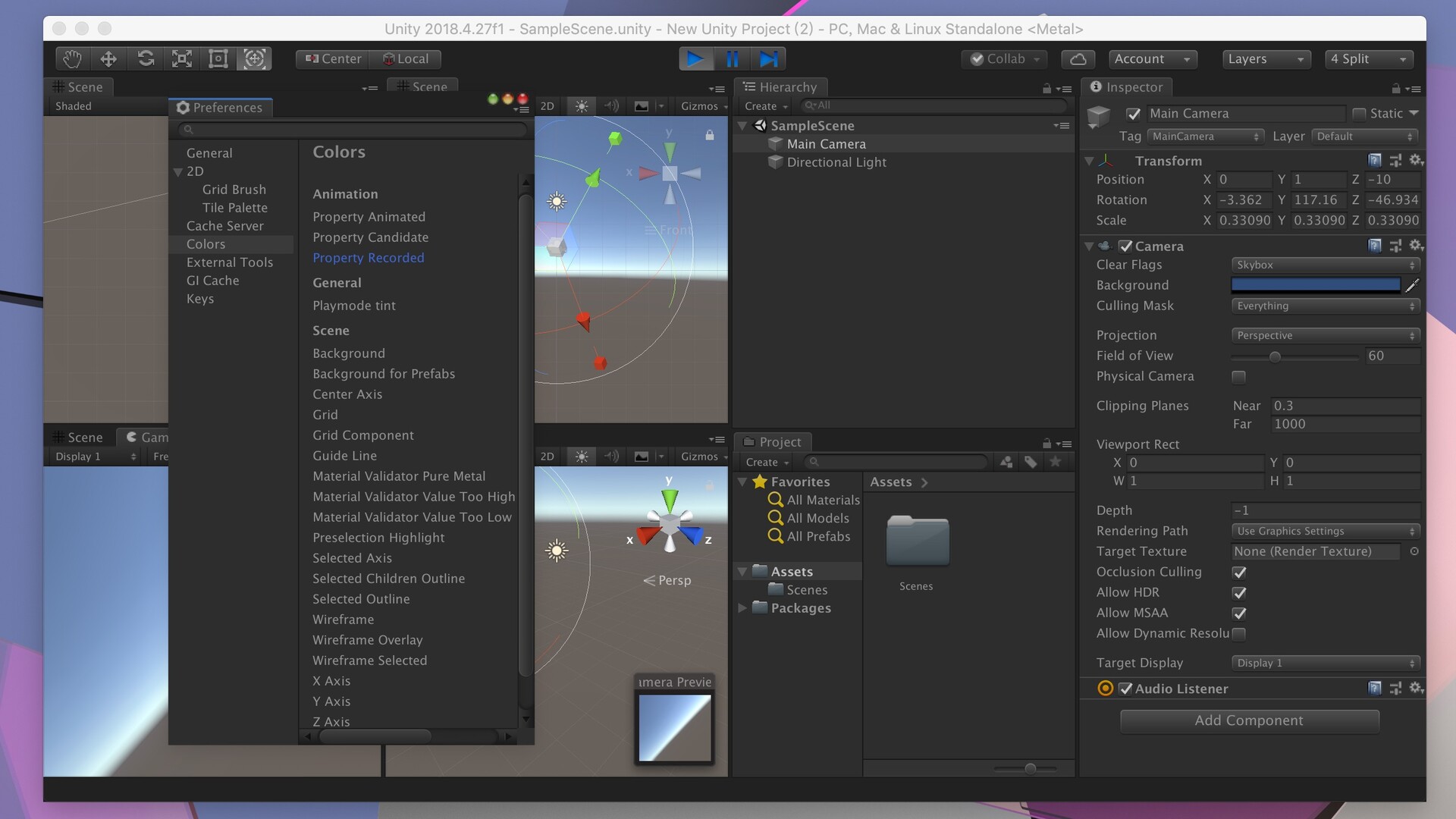Start Play mode
Screen dimensions: 1456x819
(695, 59)
